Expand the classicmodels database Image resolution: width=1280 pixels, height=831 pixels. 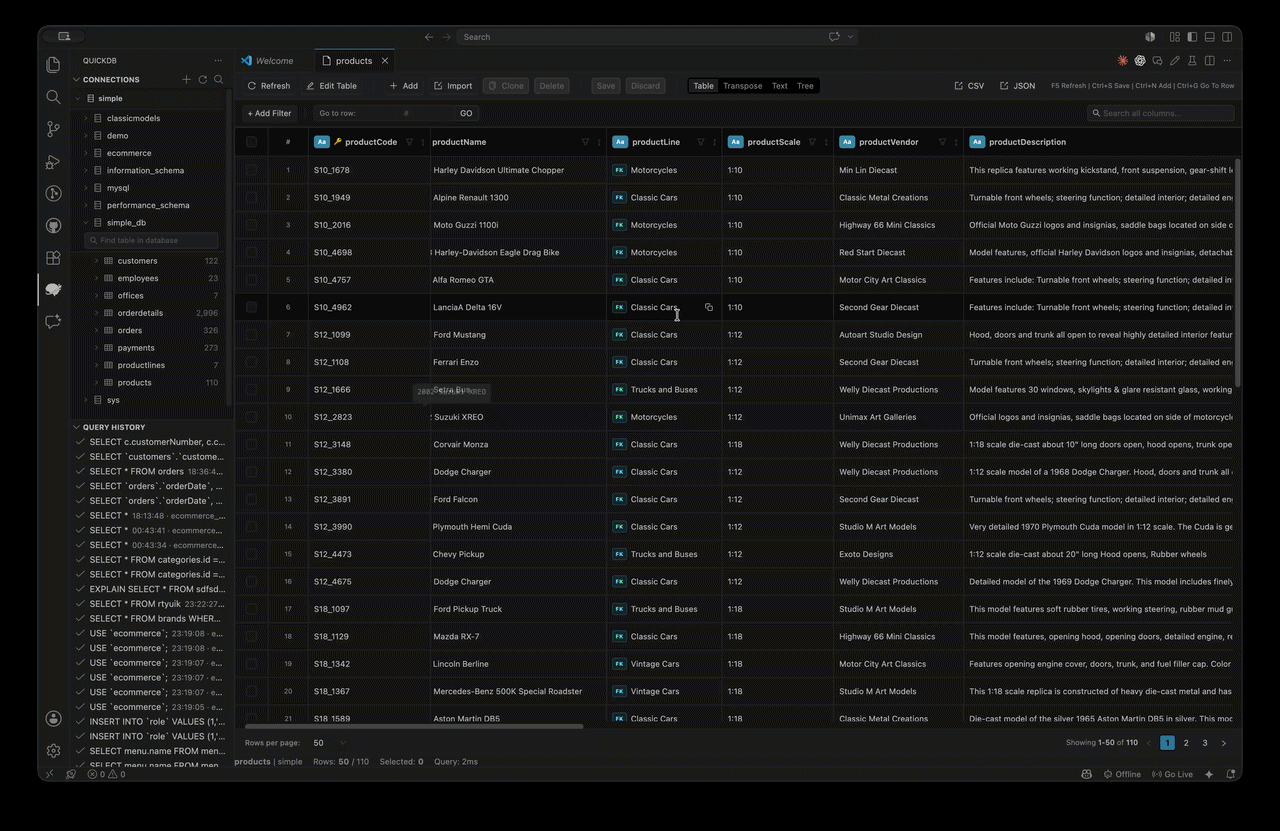point(86,118)
